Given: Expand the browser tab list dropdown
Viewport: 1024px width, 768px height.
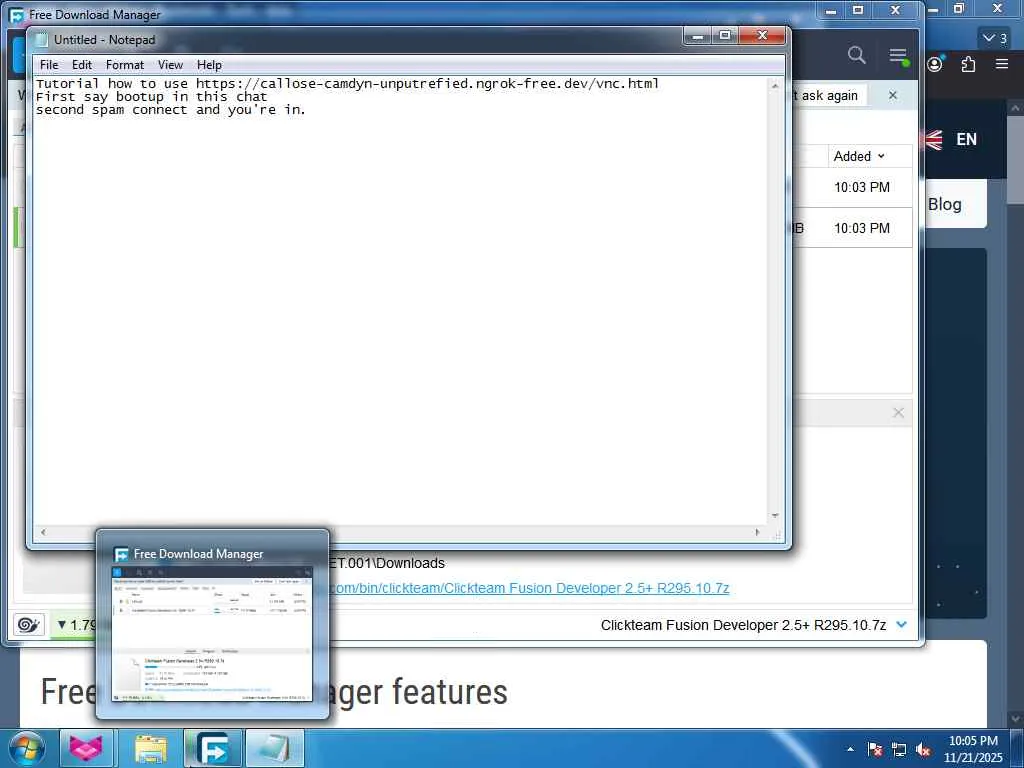Looking at the screenshot, I should coord(995,38).
